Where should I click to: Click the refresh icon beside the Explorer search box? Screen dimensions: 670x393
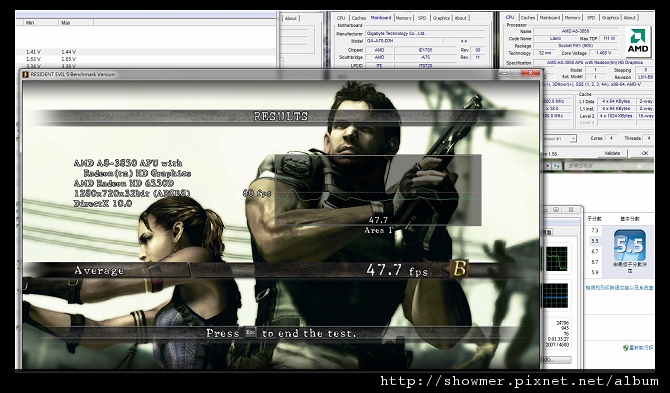point(556,166)
